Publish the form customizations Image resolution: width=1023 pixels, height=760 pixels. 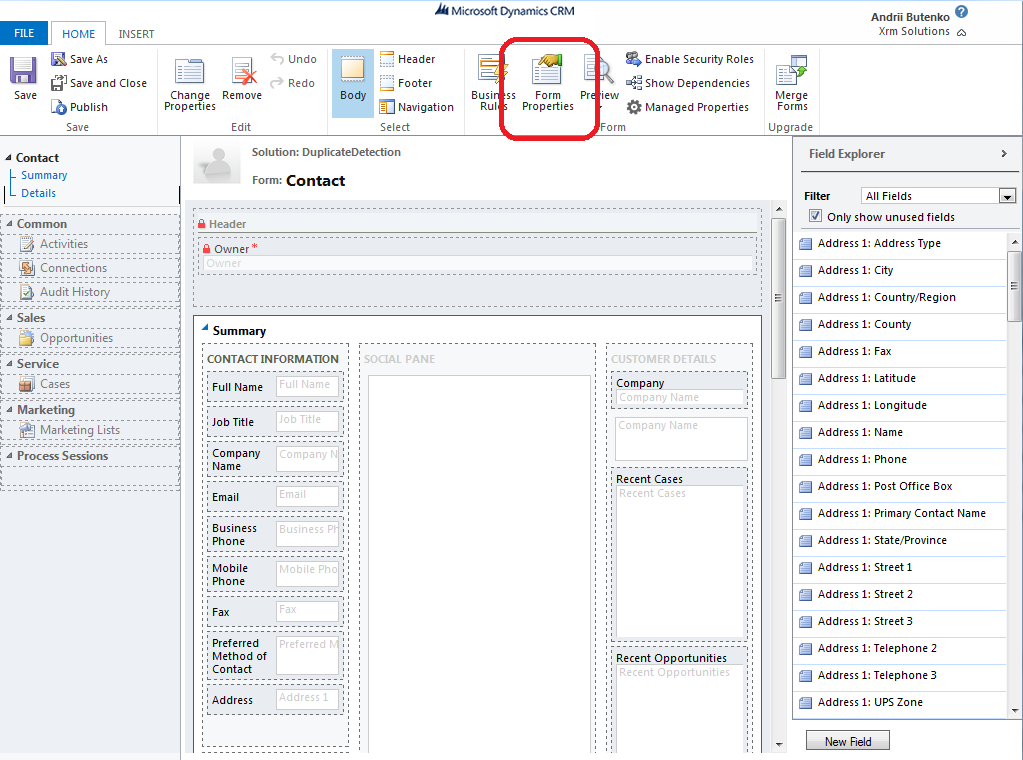pos(80,107)
